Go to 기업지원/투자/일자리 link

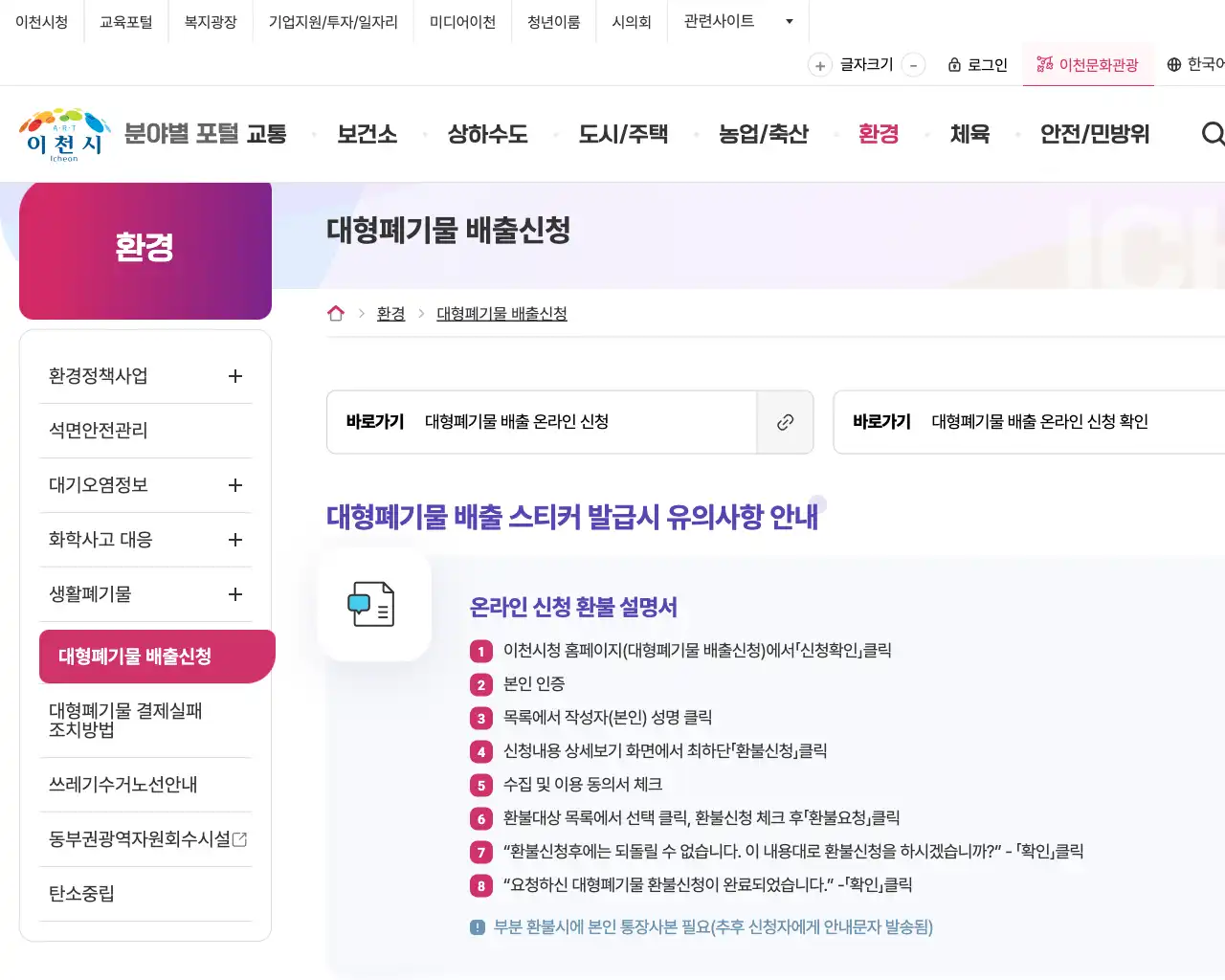[333, 21]
